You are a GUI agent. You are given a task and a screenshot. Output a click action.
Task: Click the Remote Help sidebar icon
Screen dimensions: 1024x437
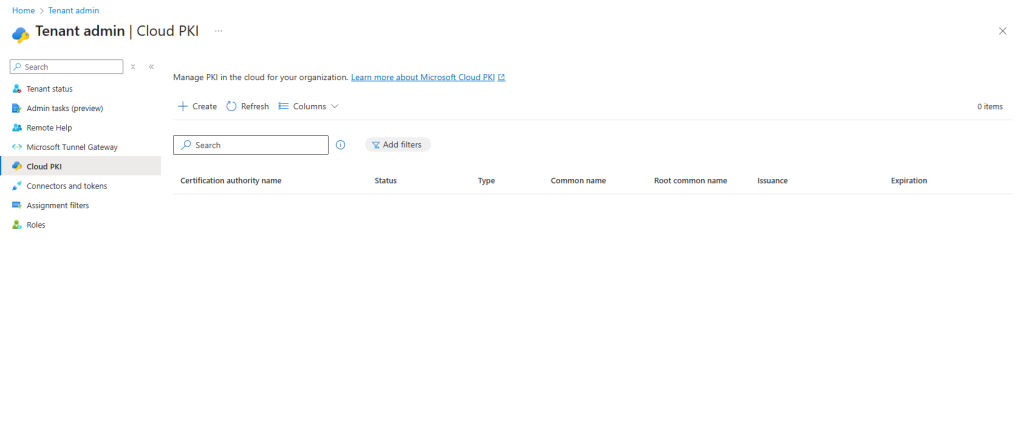tap(17, 128)
